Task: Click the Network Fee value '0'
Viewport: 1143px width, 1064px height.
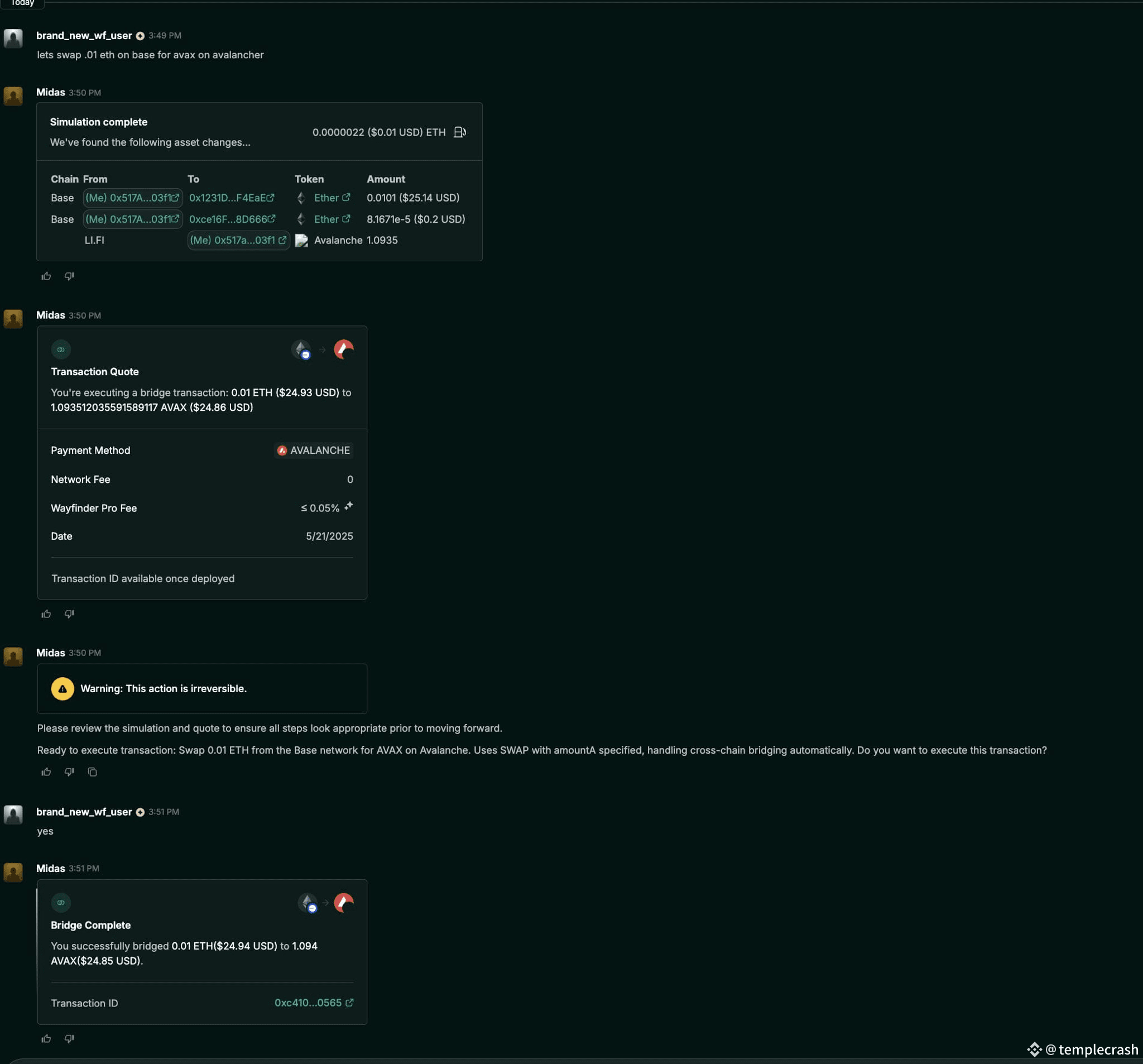Action: 350,480
